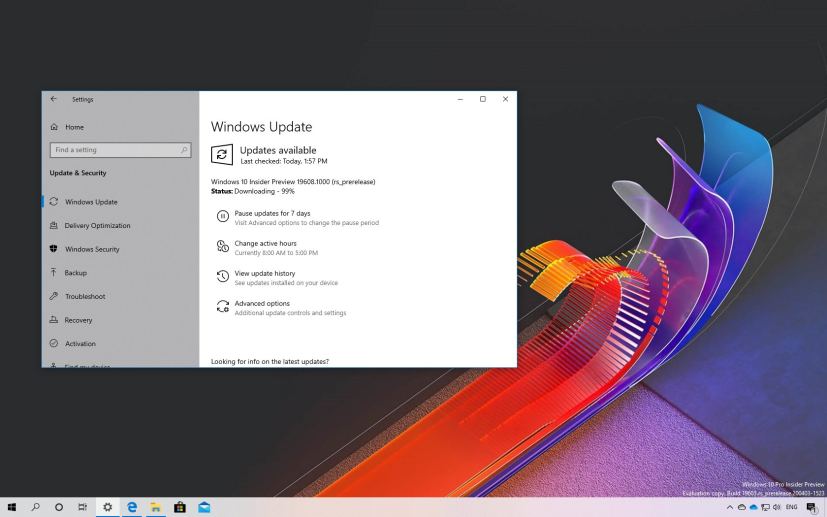Screen dimensions: 827x517
Task: Open Advanced options
Action: tap(262, 303)
